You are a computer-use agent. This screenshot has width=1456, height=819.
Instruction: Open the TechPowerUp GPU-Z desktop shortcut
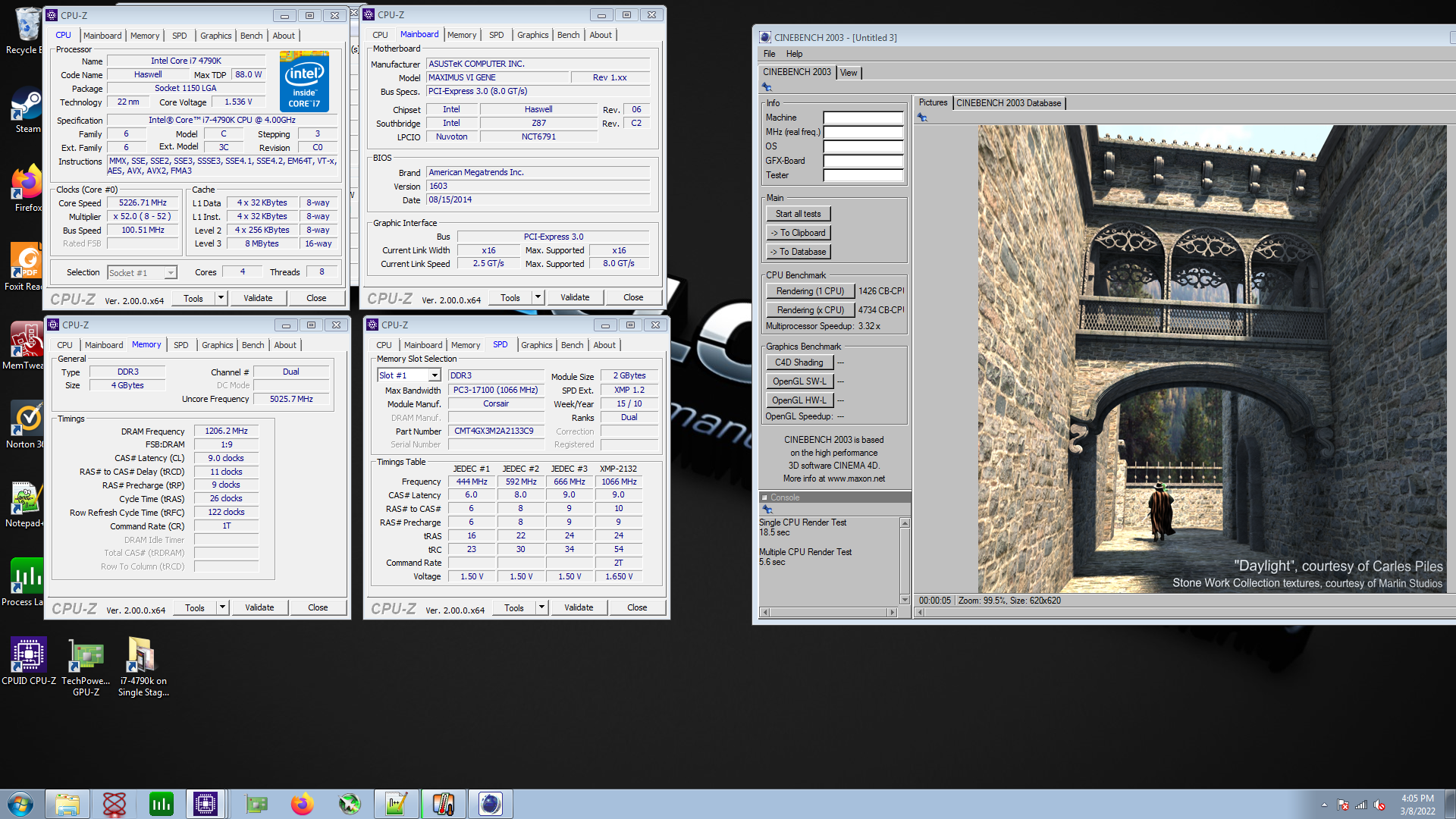coord(86,667)
